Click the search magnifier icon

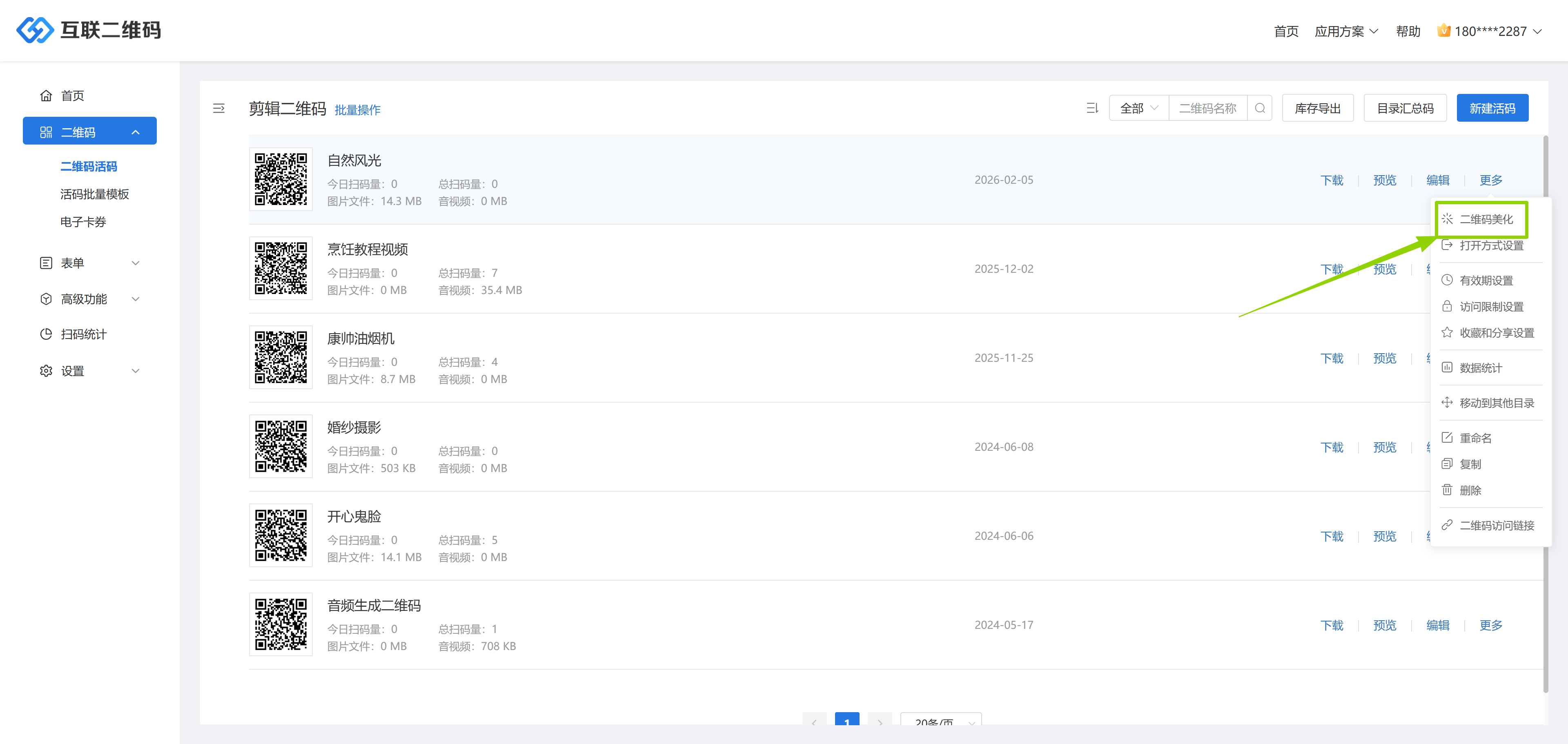tap(1259, 108)
